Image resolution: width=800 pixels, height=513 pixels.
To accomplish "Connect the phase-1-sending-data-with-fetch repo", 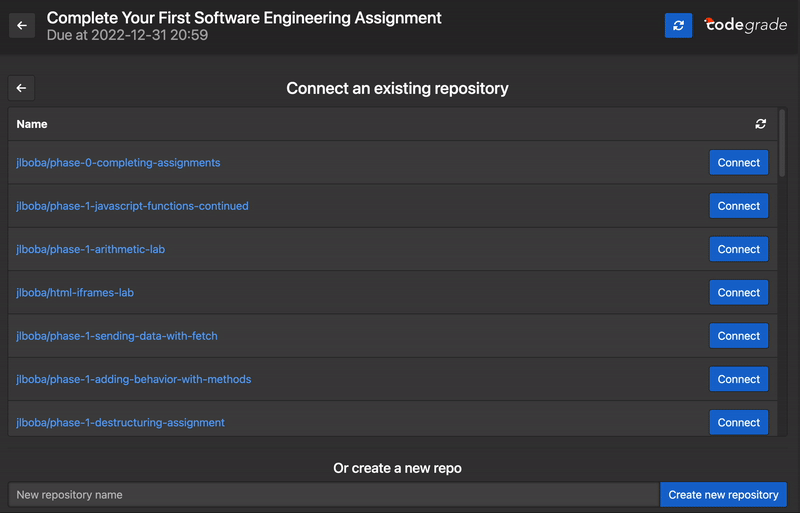I will (x=739, y=336).
